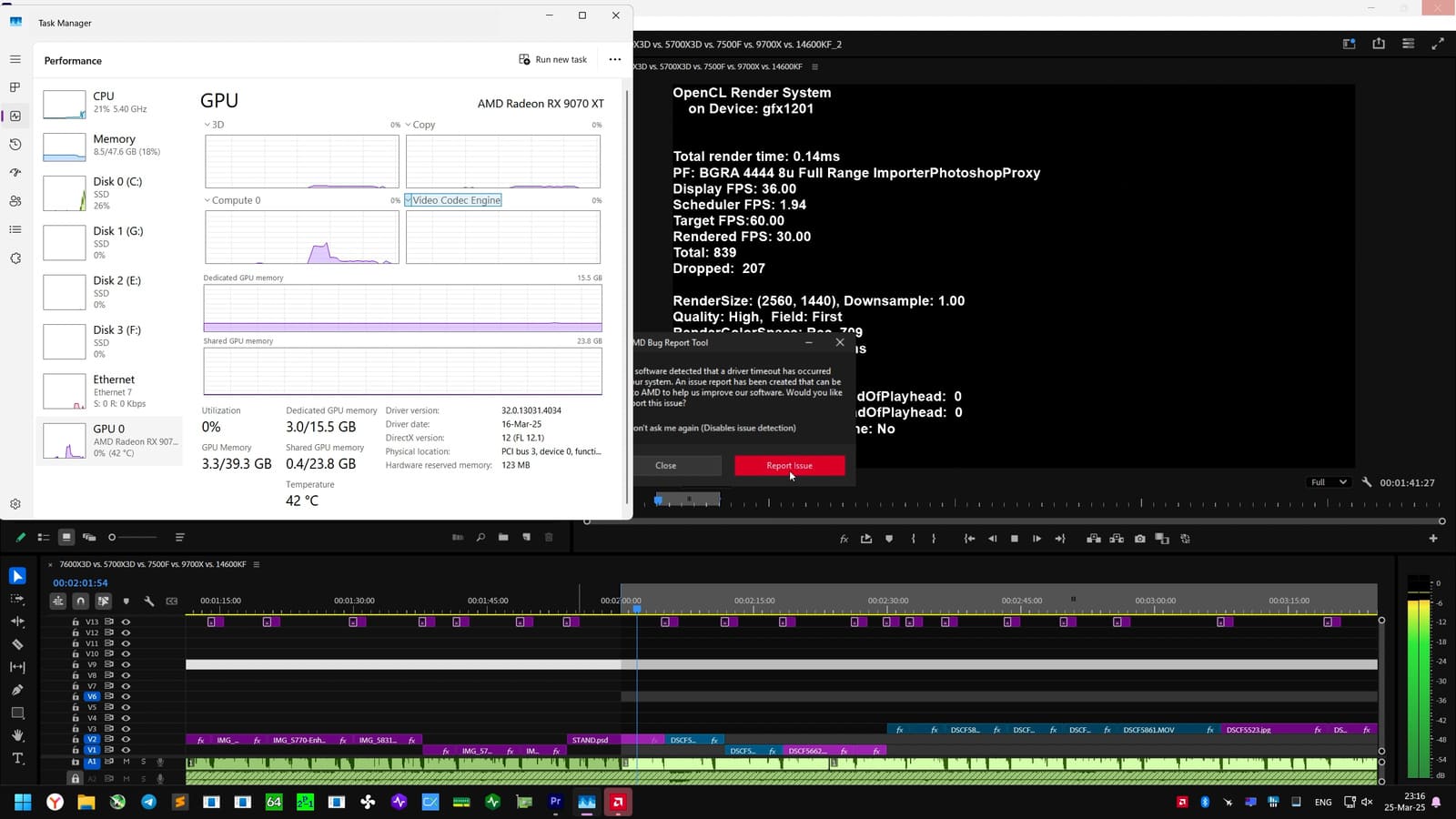Click the Lift button in program monitor
The width and height of the screenshot is (1456, 819).
click(x=1094, y=539)
